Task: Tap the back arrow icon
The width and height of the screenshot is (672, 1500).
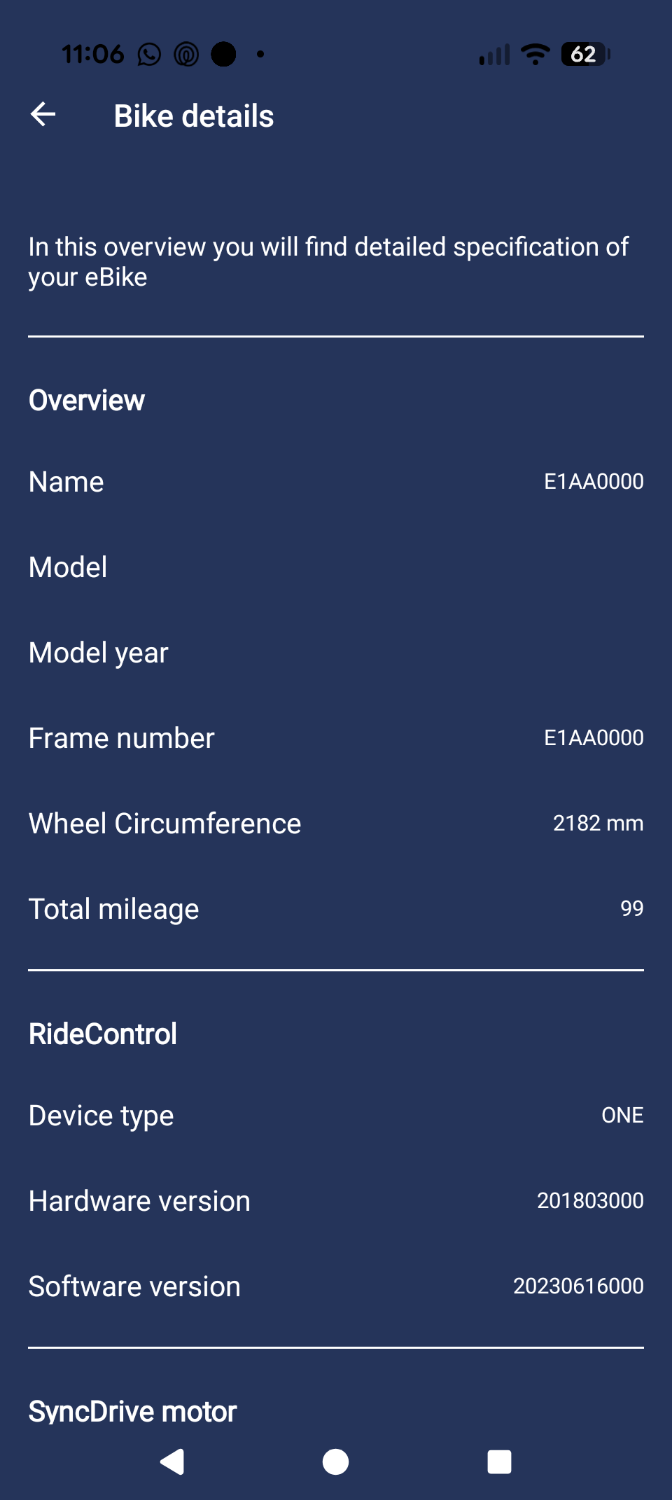Action: pos(43,115)
